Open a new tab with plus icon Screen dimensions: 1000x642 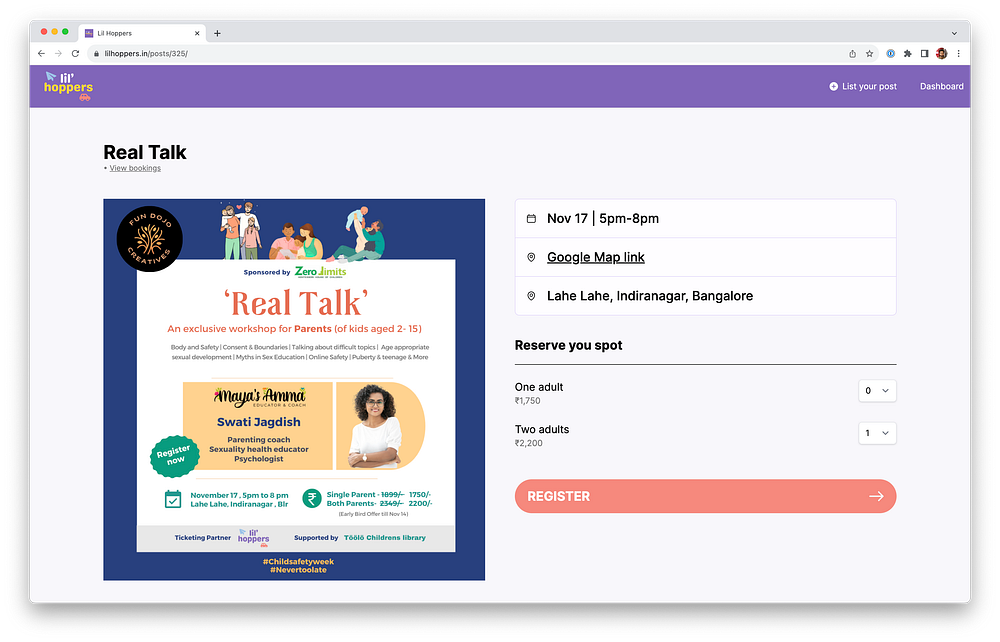click(x=217, y=33)
